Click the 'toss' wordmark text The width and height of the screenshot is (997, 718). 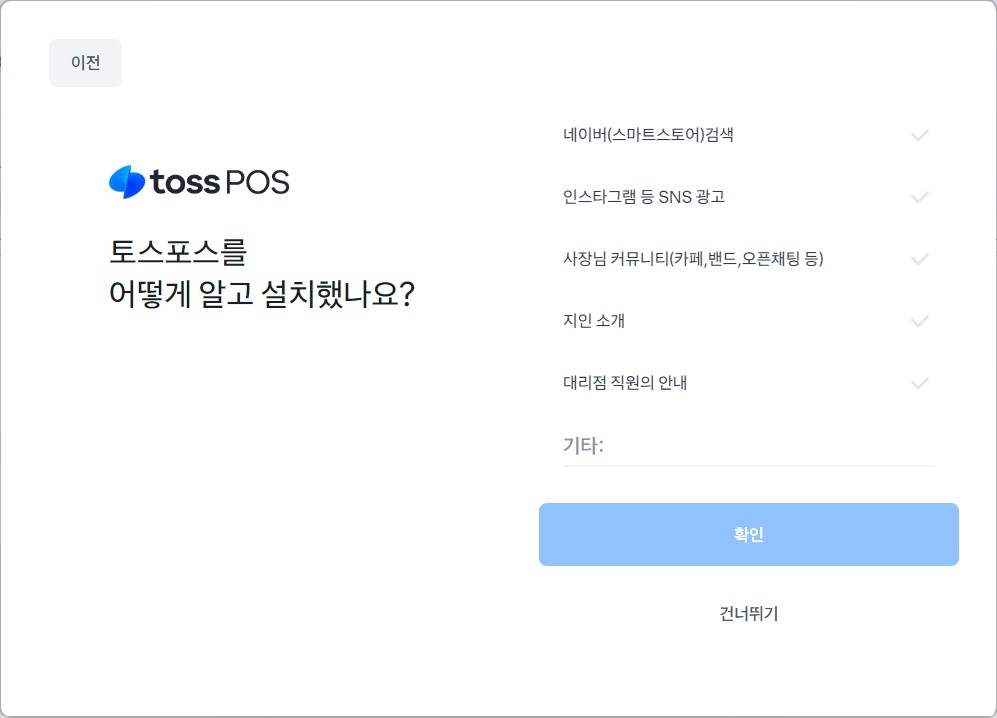pos(186,182)
